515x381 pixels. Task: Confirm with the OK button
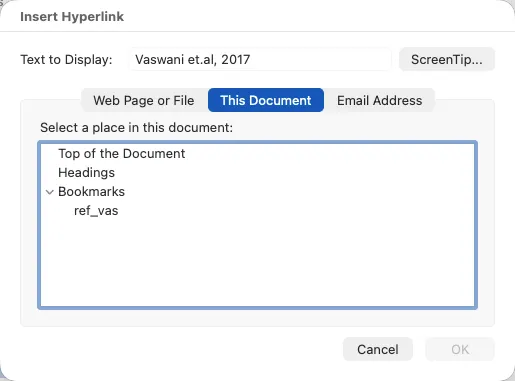click(x=460, y=349)
